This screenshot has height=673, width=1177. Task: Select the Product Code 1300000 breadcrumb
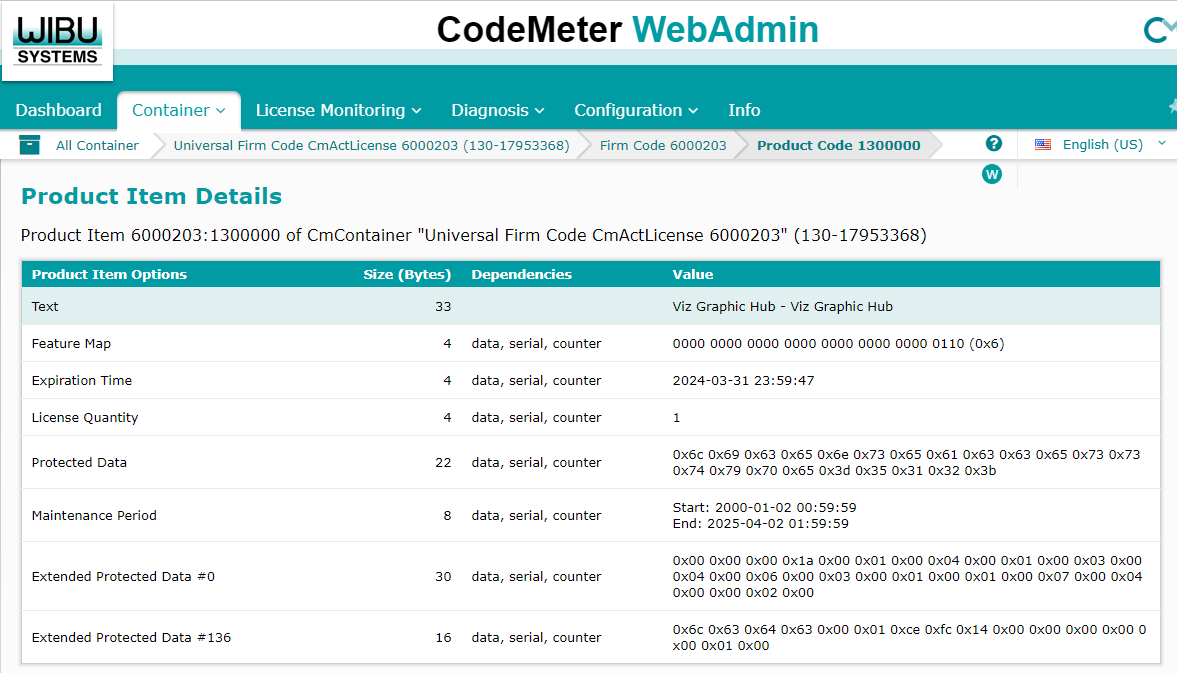(x=838, y=145)
